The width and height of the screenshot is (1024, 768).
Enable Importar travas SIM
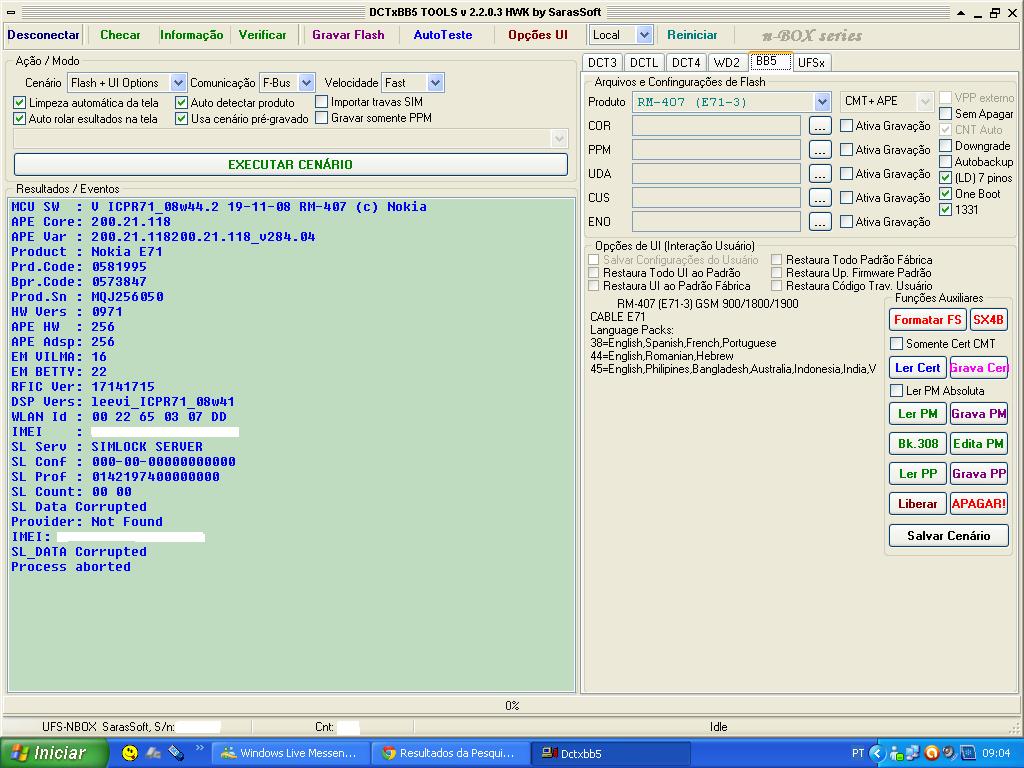[x=321, y=102]
